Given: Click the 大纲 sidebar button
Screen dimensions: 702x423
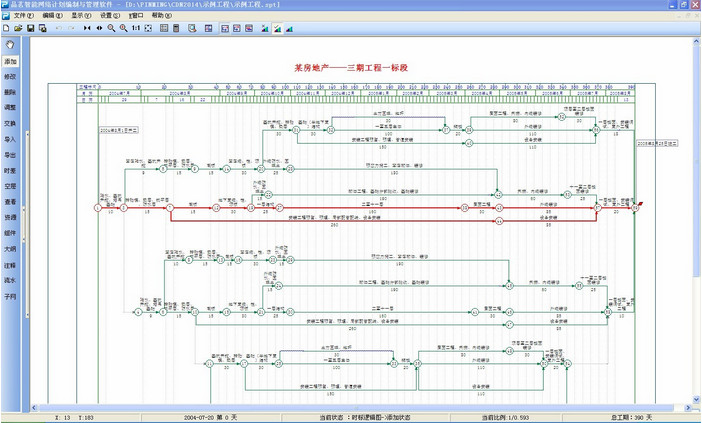Looking at the screenshot, I should pyautogui.click(x=10, y=249).
